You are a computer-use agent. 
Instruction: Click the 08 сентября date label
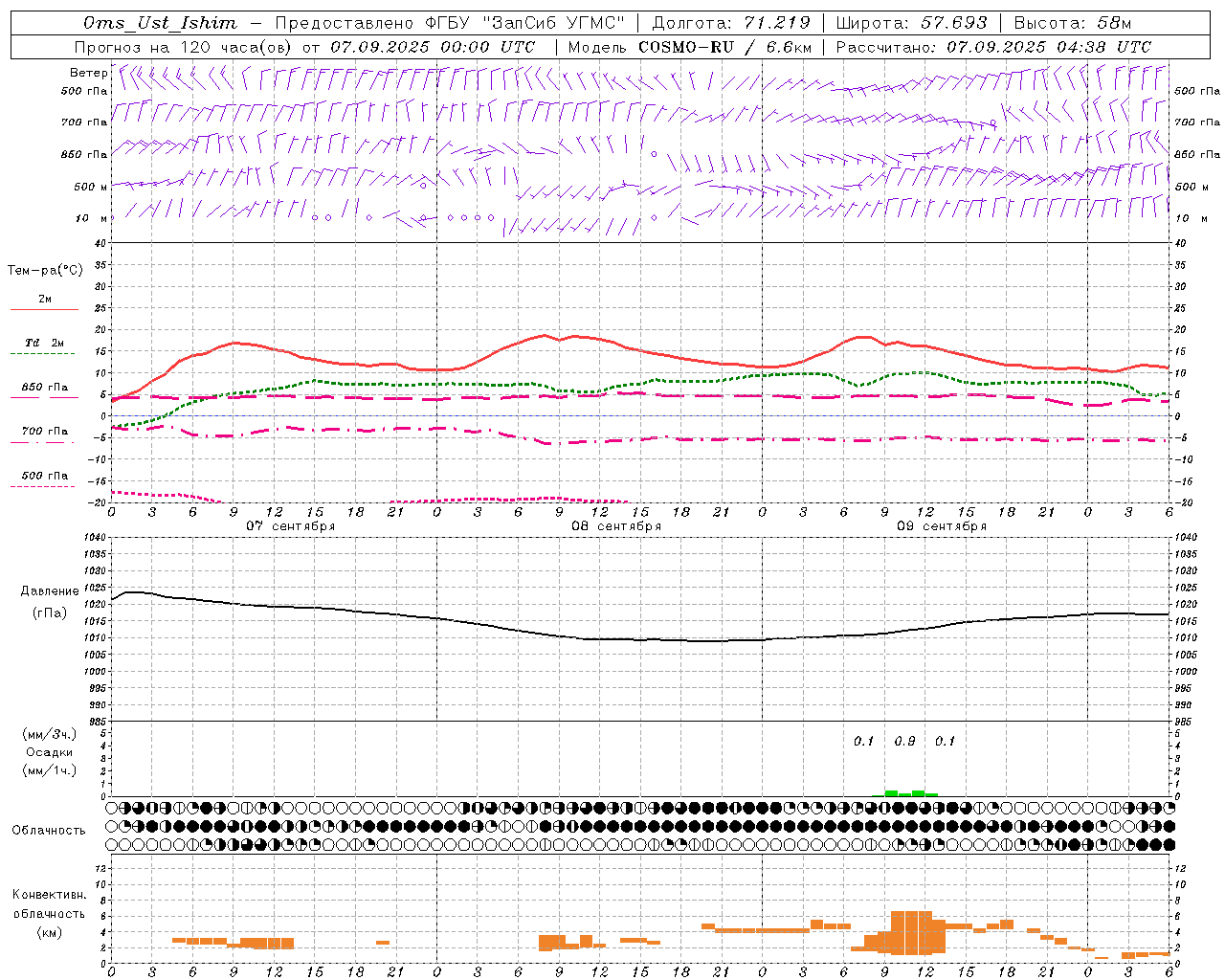[616, 526]
